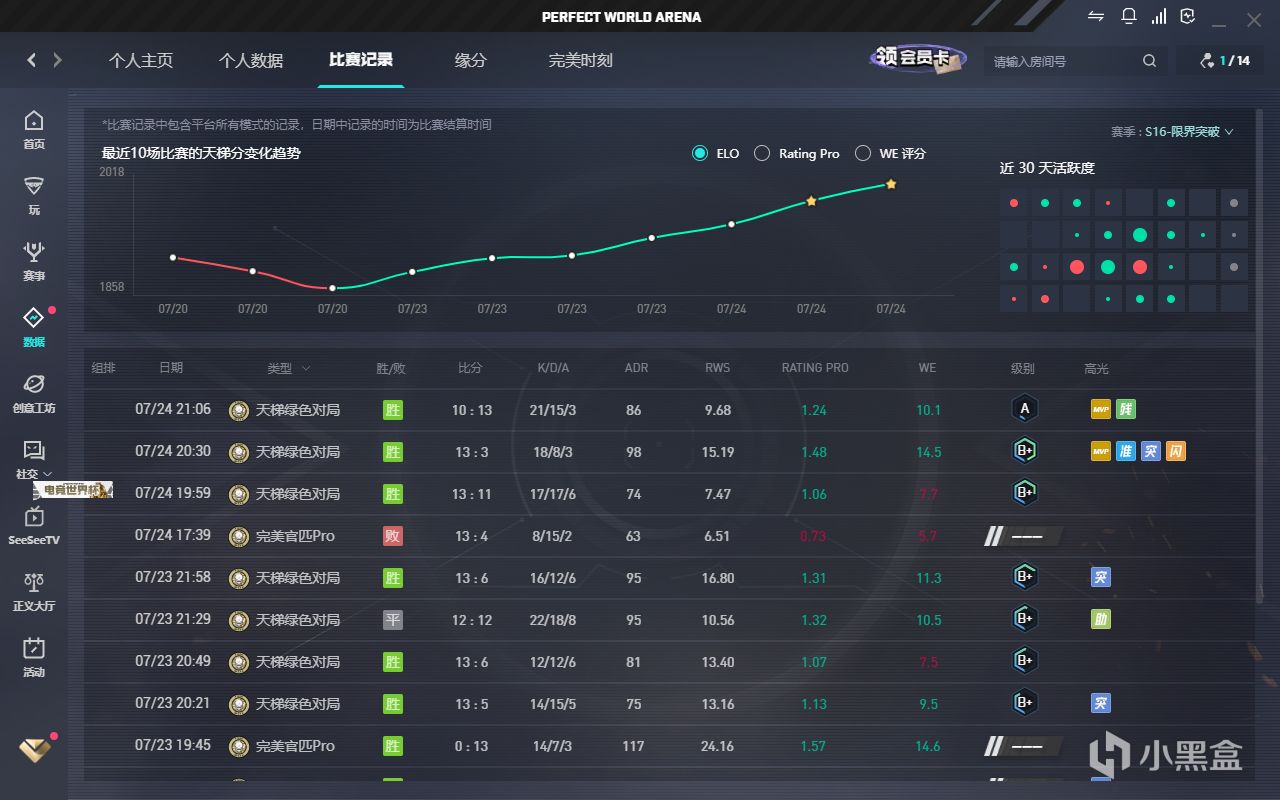Open SeeSeeTV from the sidebar
The height and width of the screenshot is (800, 1280).
pos(34,525)
